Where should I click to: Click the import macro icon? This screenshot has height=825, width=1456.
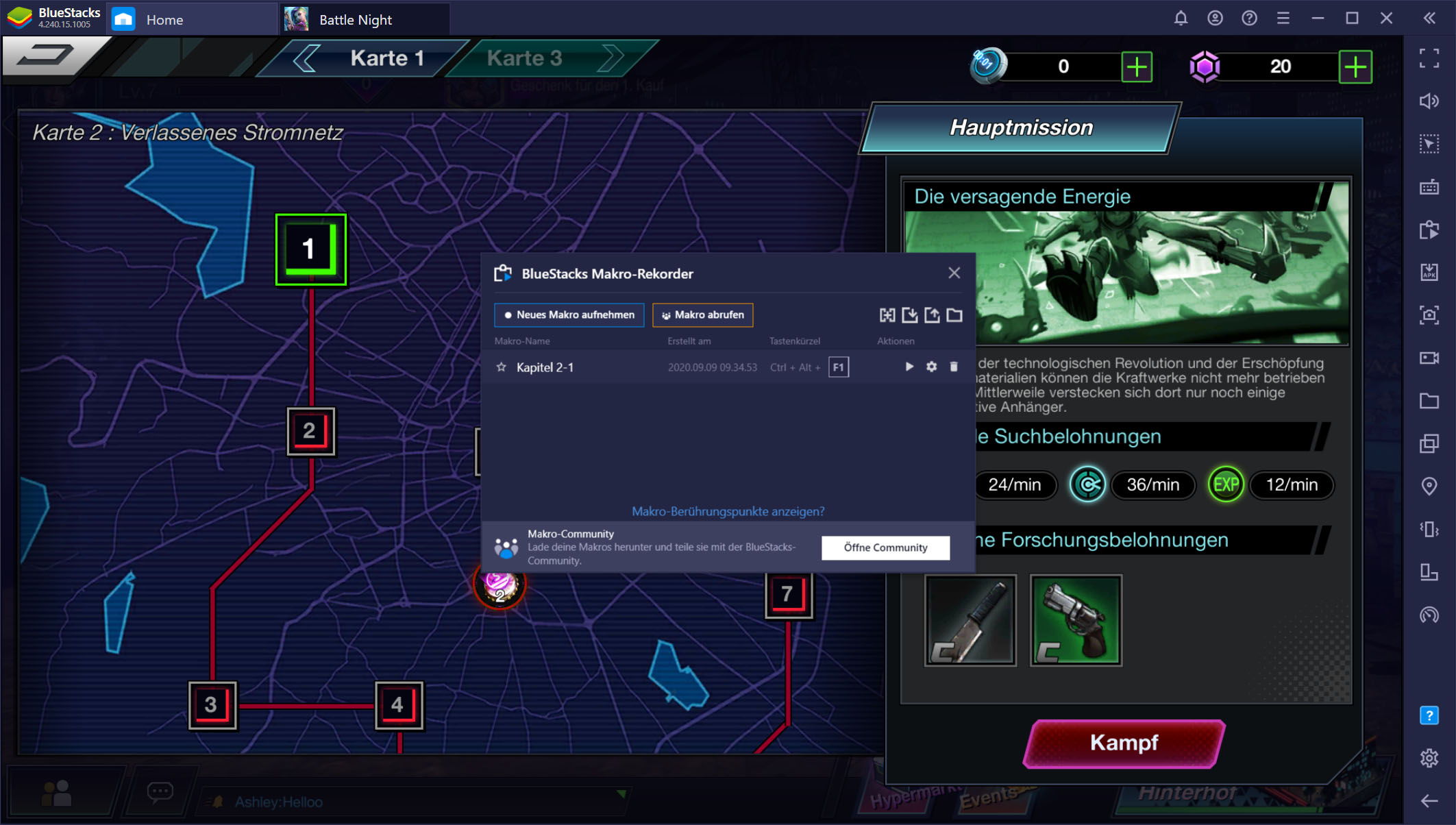(909, 315)
